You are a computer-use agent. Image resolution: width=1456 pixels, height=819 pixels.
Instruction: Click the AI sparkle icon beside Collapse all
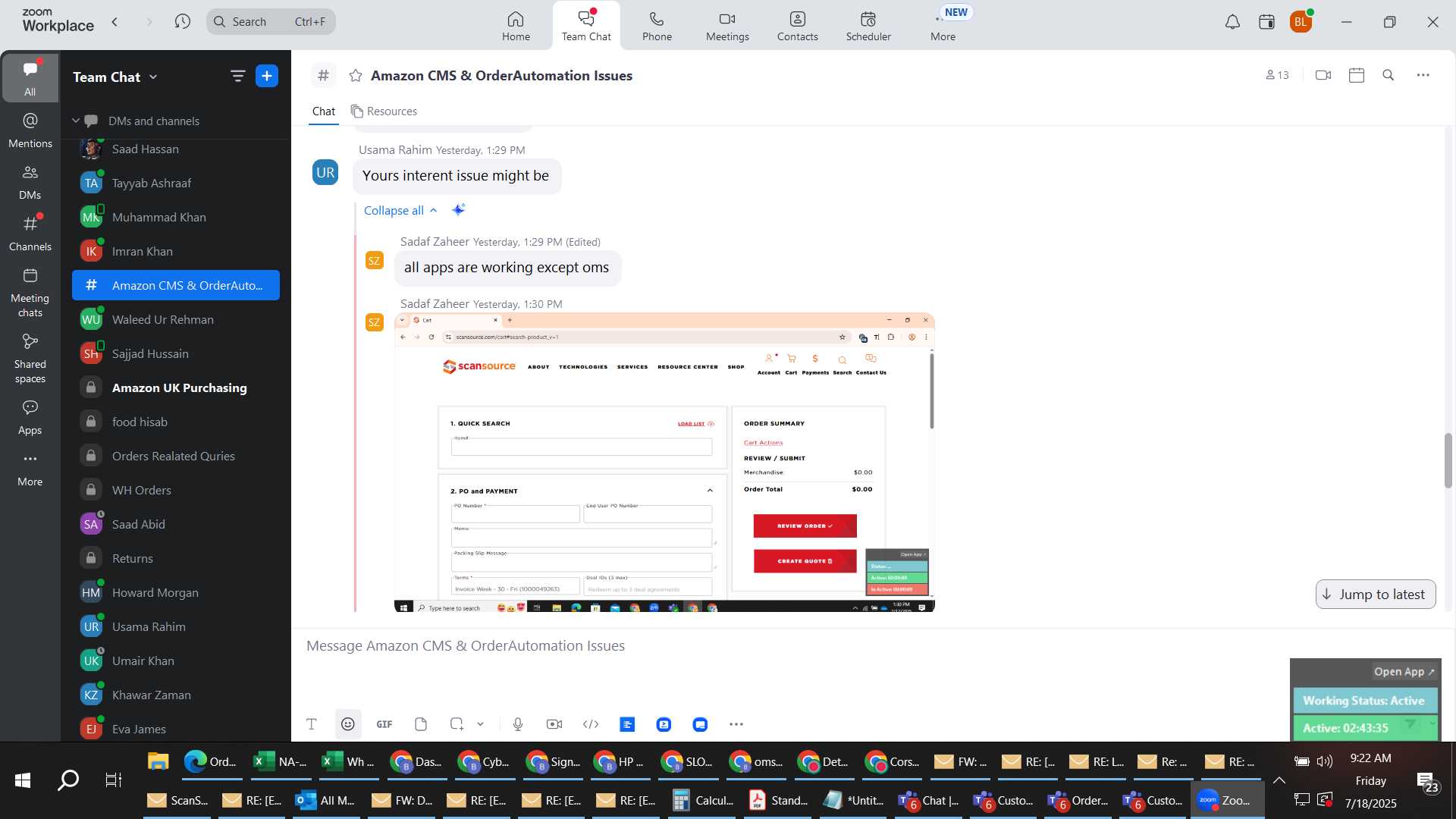pos(458,209)
